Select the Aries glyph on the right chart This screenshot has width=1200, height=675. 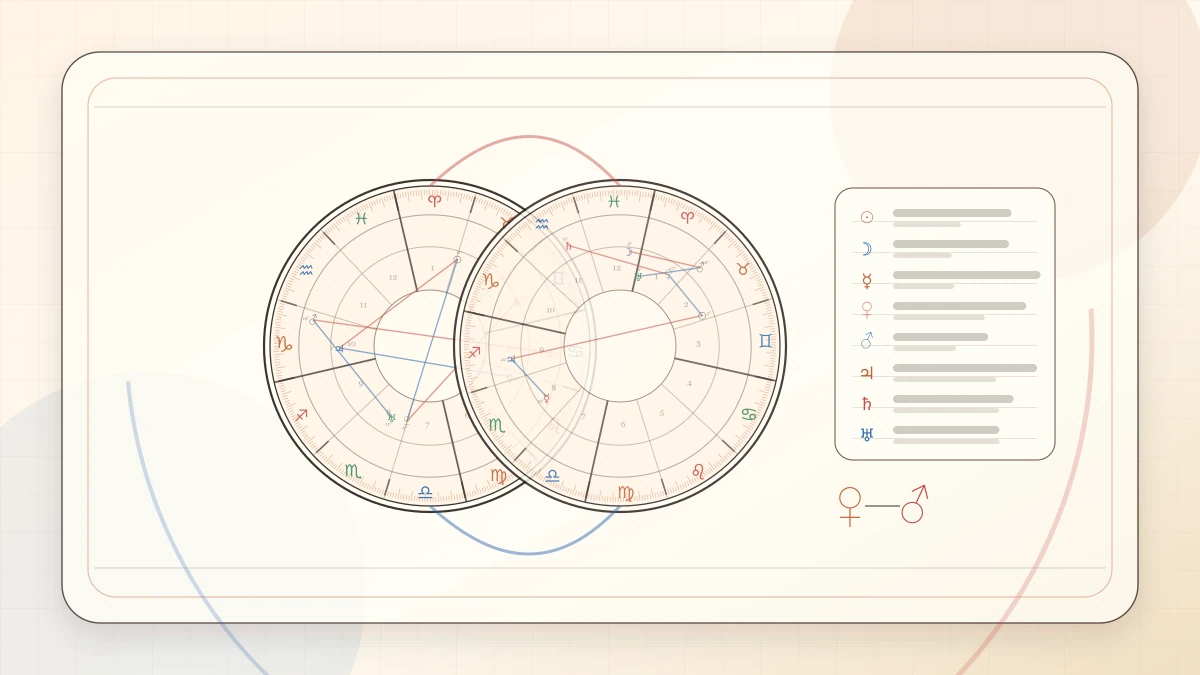[x=687, y=216]
